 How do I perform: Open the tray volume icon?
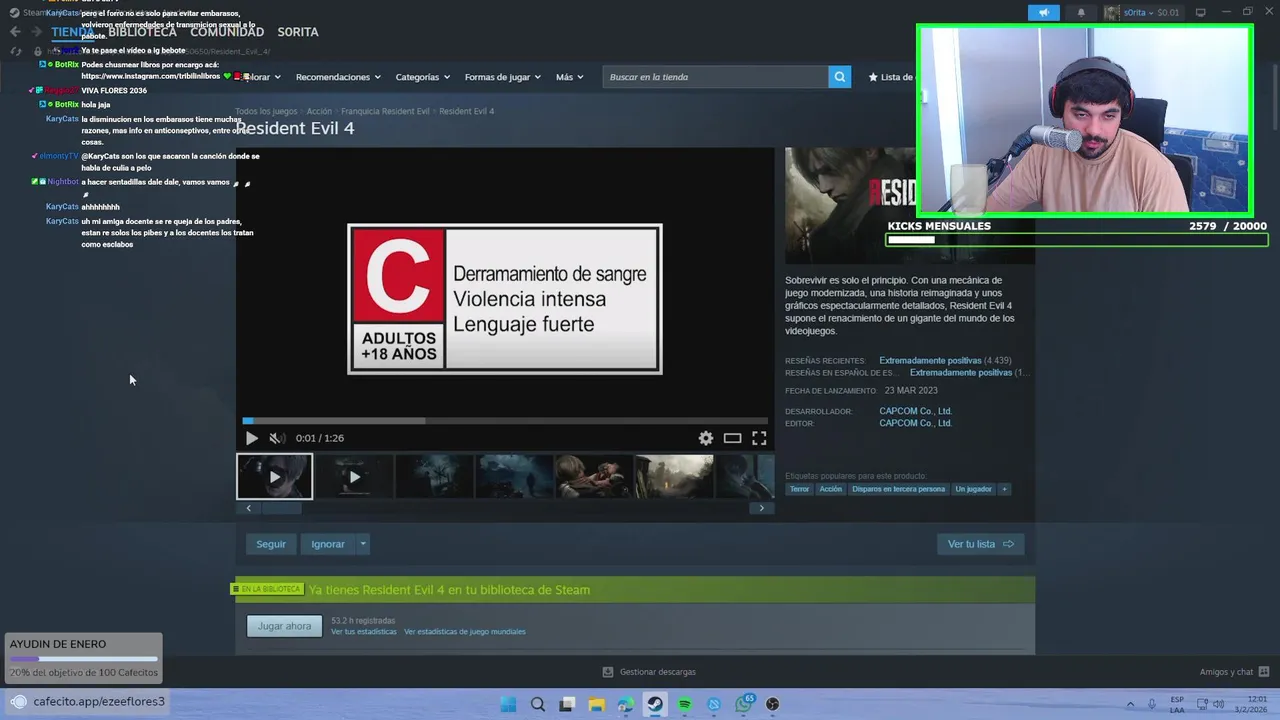click(x=1218, y=704)
